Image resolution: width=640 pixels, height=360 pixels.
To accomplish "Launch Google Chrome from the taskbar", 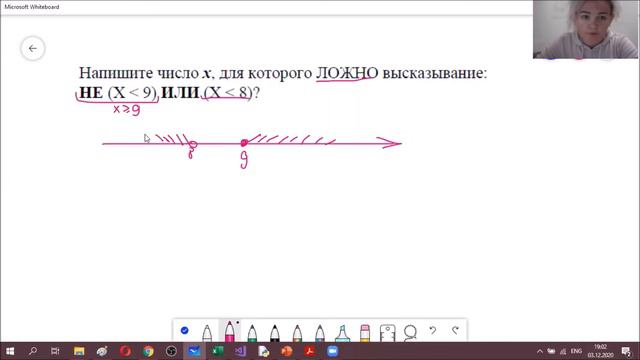I will [x=148, y=351].
